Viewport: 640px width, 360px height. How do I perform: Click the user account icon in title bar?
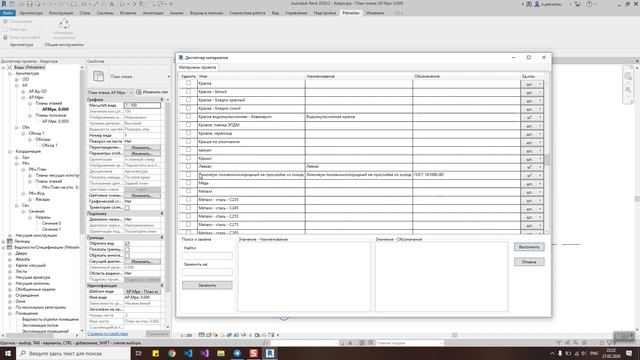point(537,4)
